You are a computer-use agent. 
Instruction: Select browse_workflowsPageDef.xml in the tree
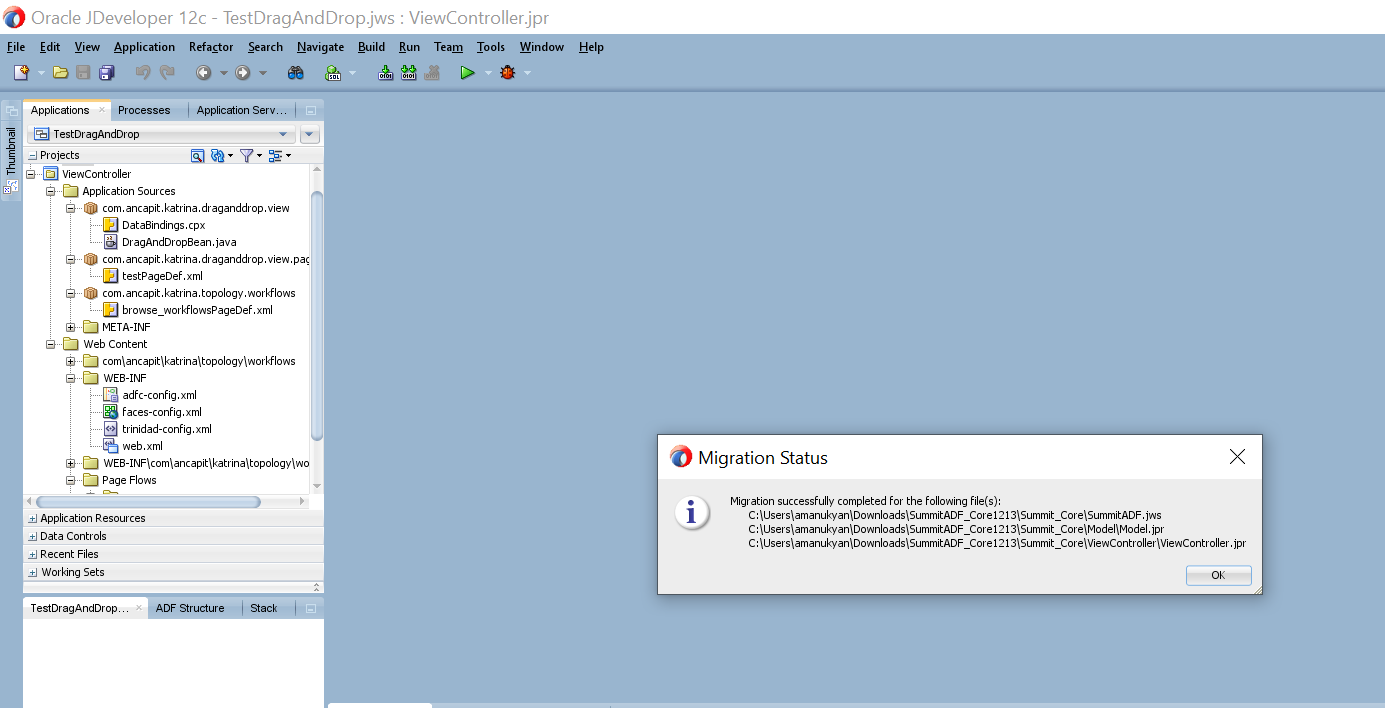[197, 310]
